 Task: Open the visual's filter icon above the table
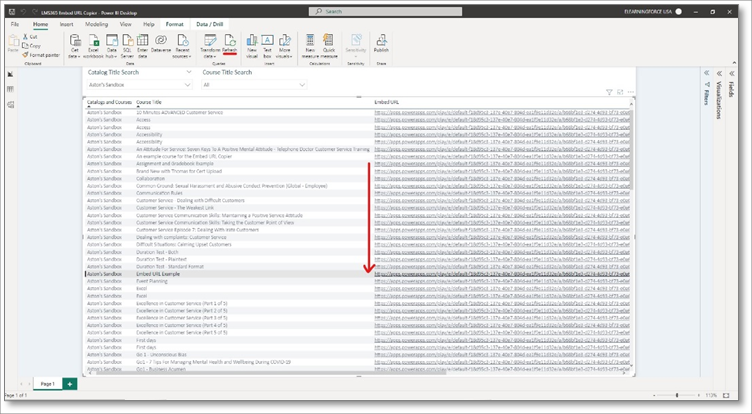click(610, 92)
